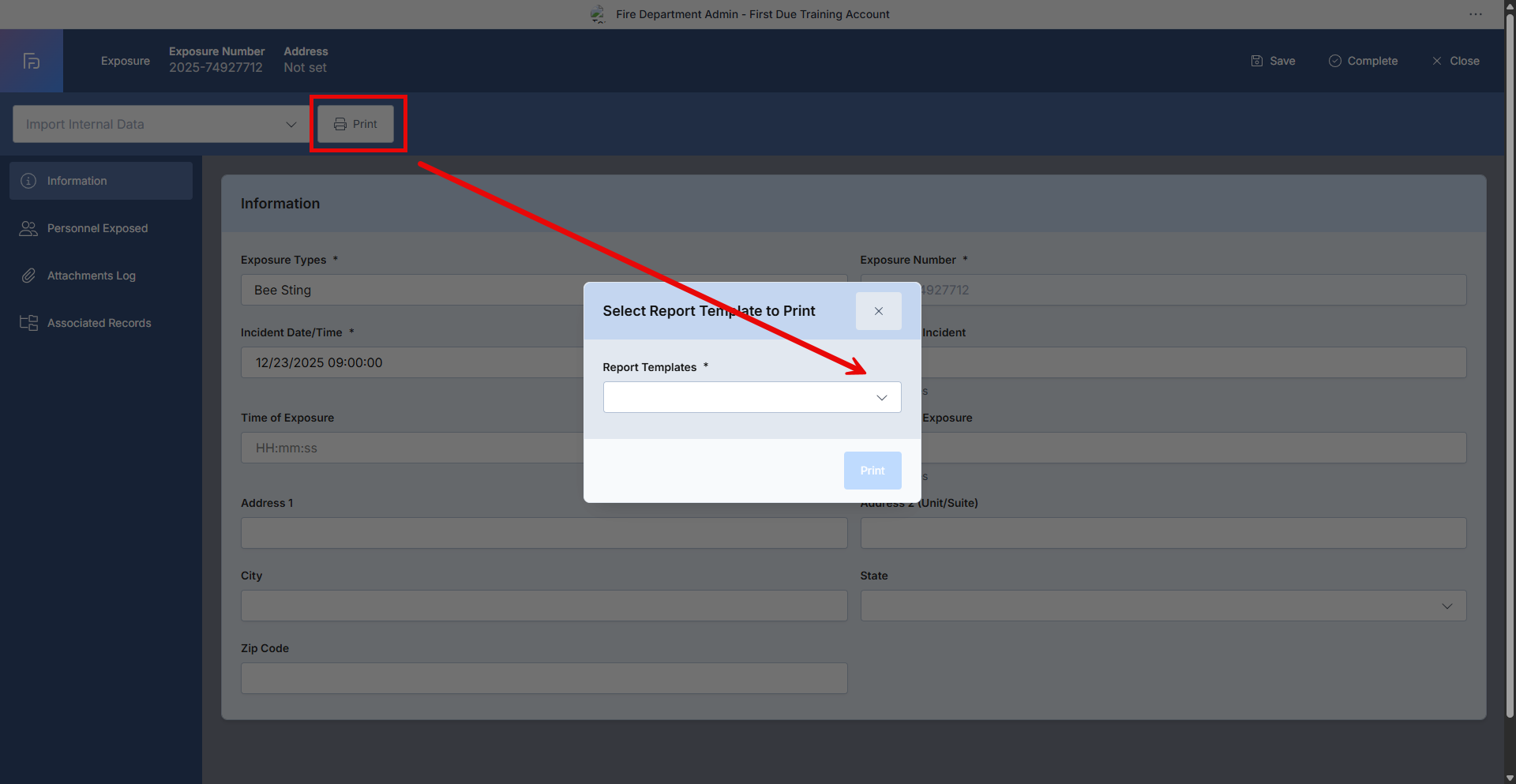1516x784 pixels.
Task: Click the app logo icon in top-left corner
Action: point(32,61)
